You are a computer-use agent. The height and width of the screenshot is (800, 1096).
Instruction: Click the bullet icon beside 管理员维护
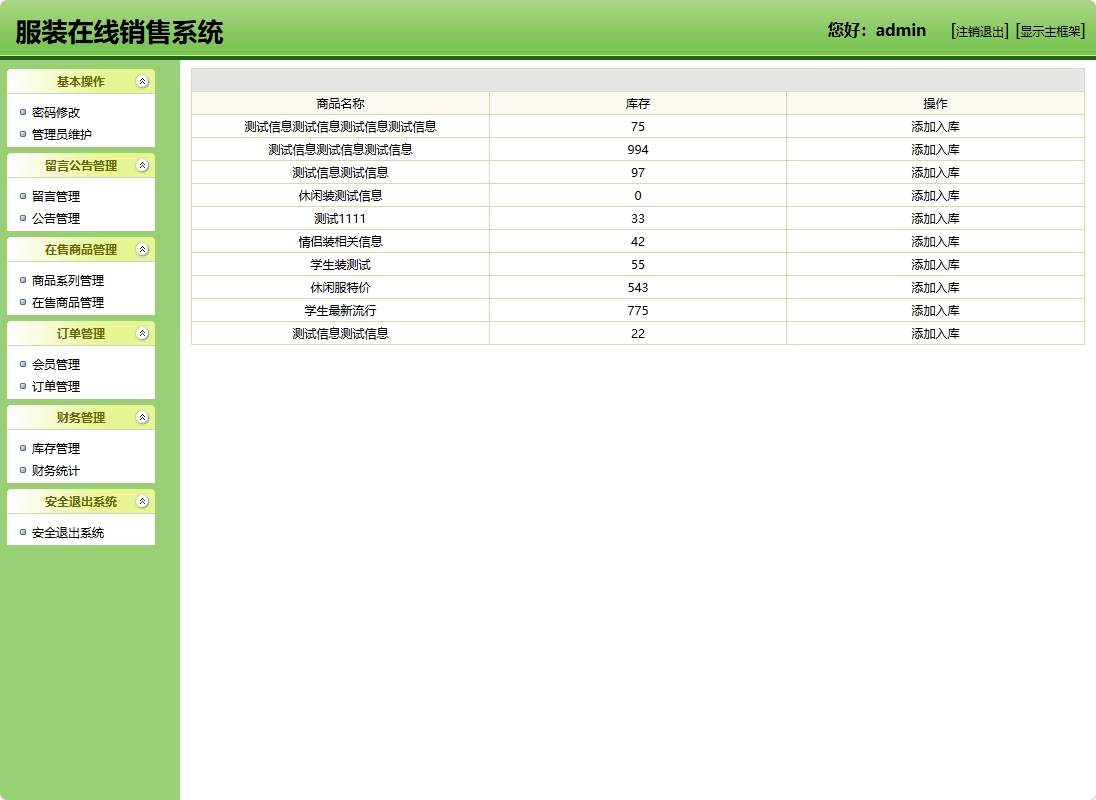22,135
